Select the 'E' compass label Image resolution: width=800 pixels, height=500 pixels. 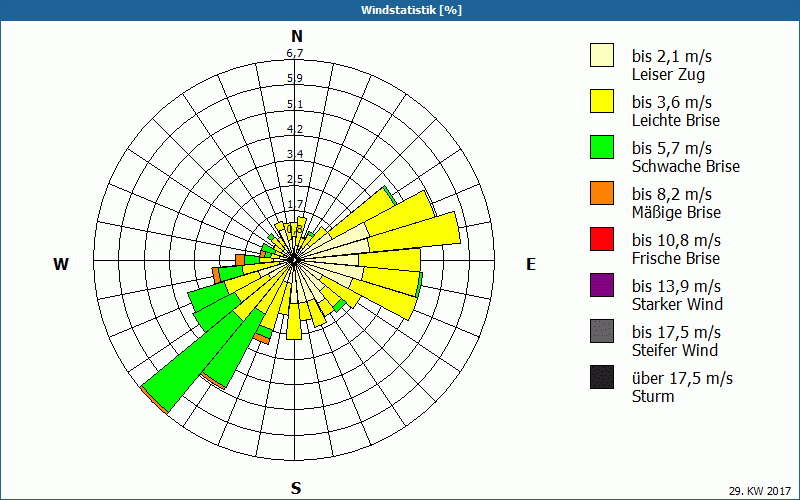click(531, 265)
